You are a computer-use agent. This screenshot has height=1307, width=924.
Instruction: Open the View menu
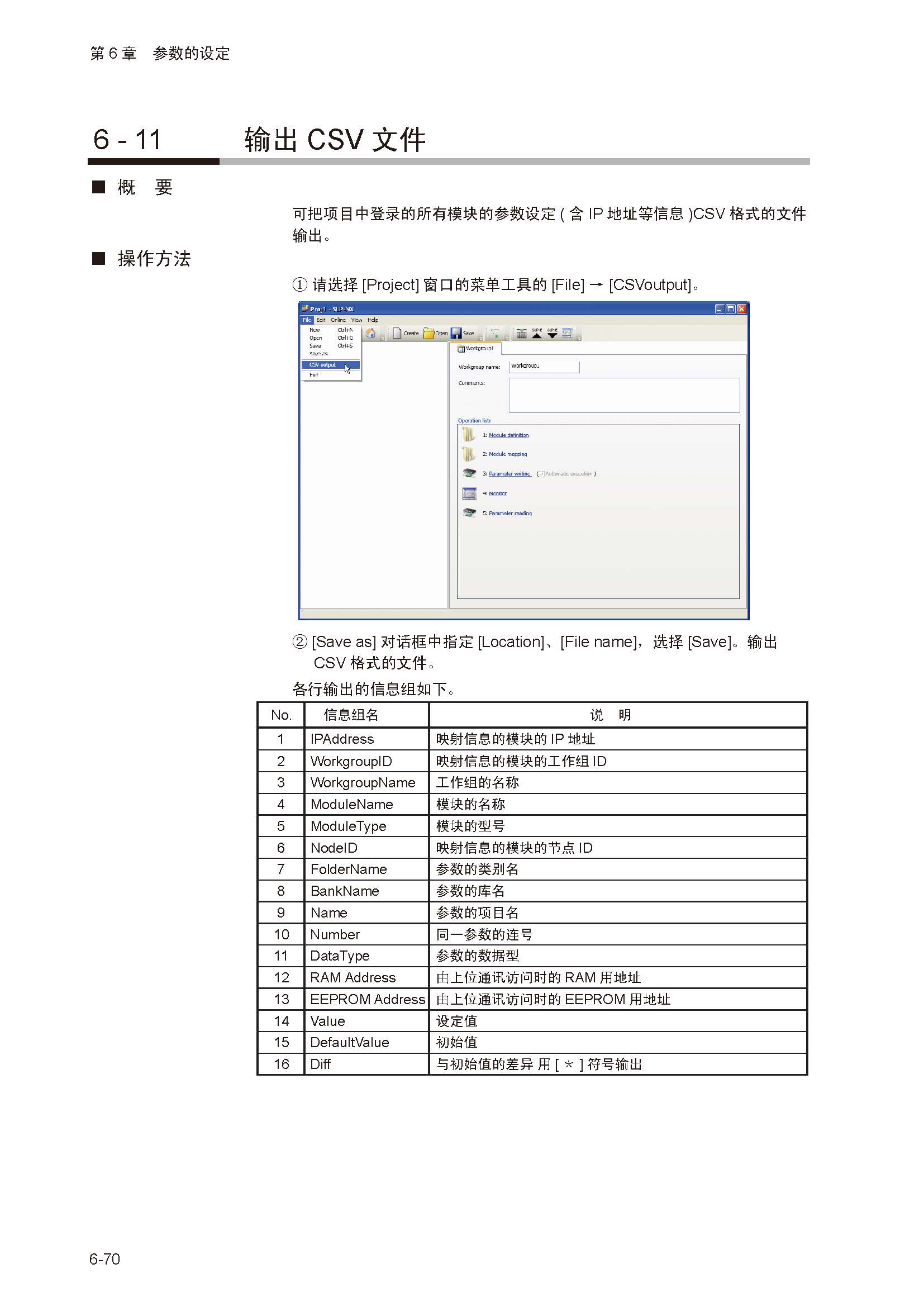(x=357, y=320)
